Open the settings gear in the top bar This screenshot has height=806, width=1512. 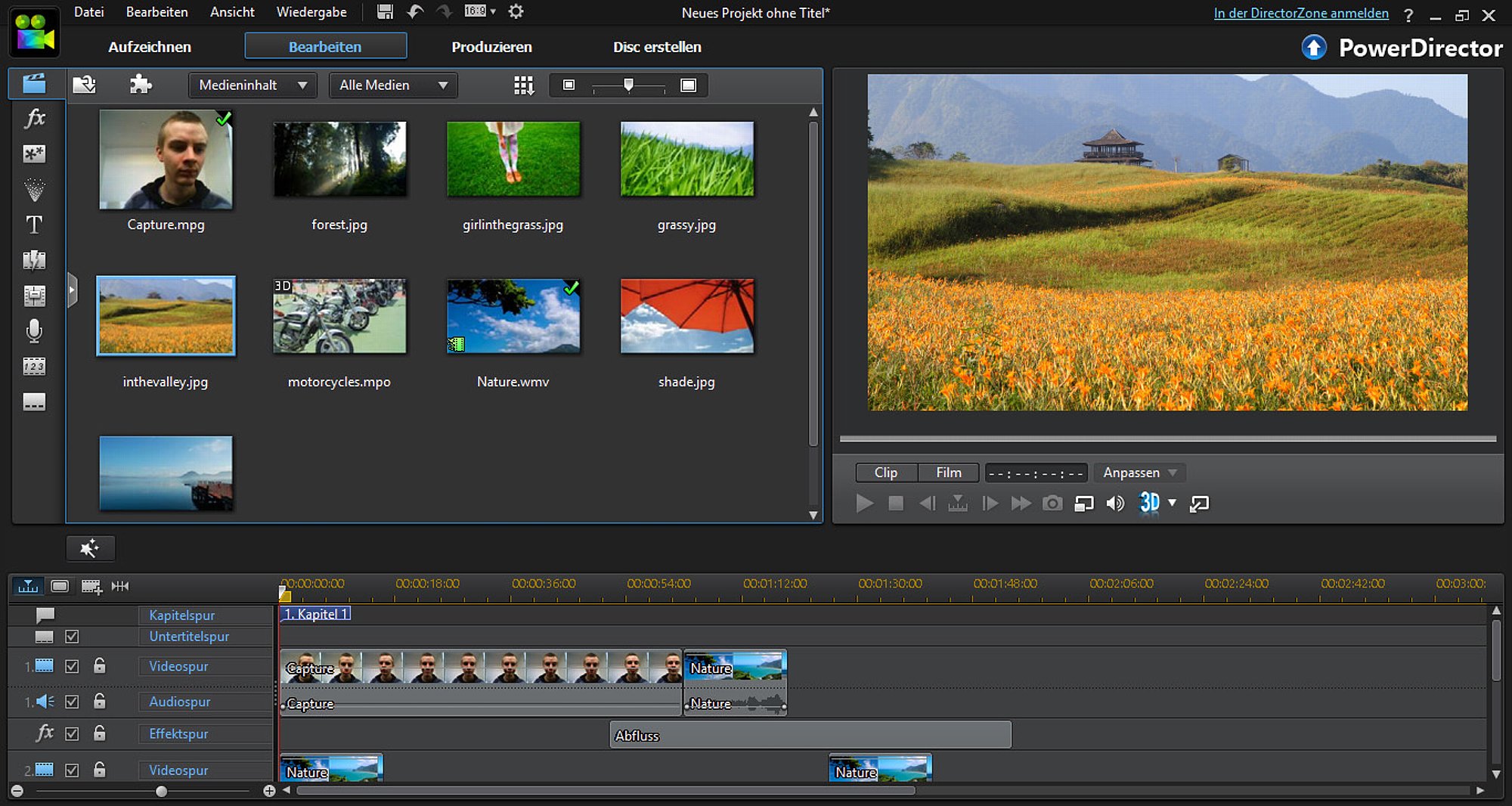tap(516, 12)
